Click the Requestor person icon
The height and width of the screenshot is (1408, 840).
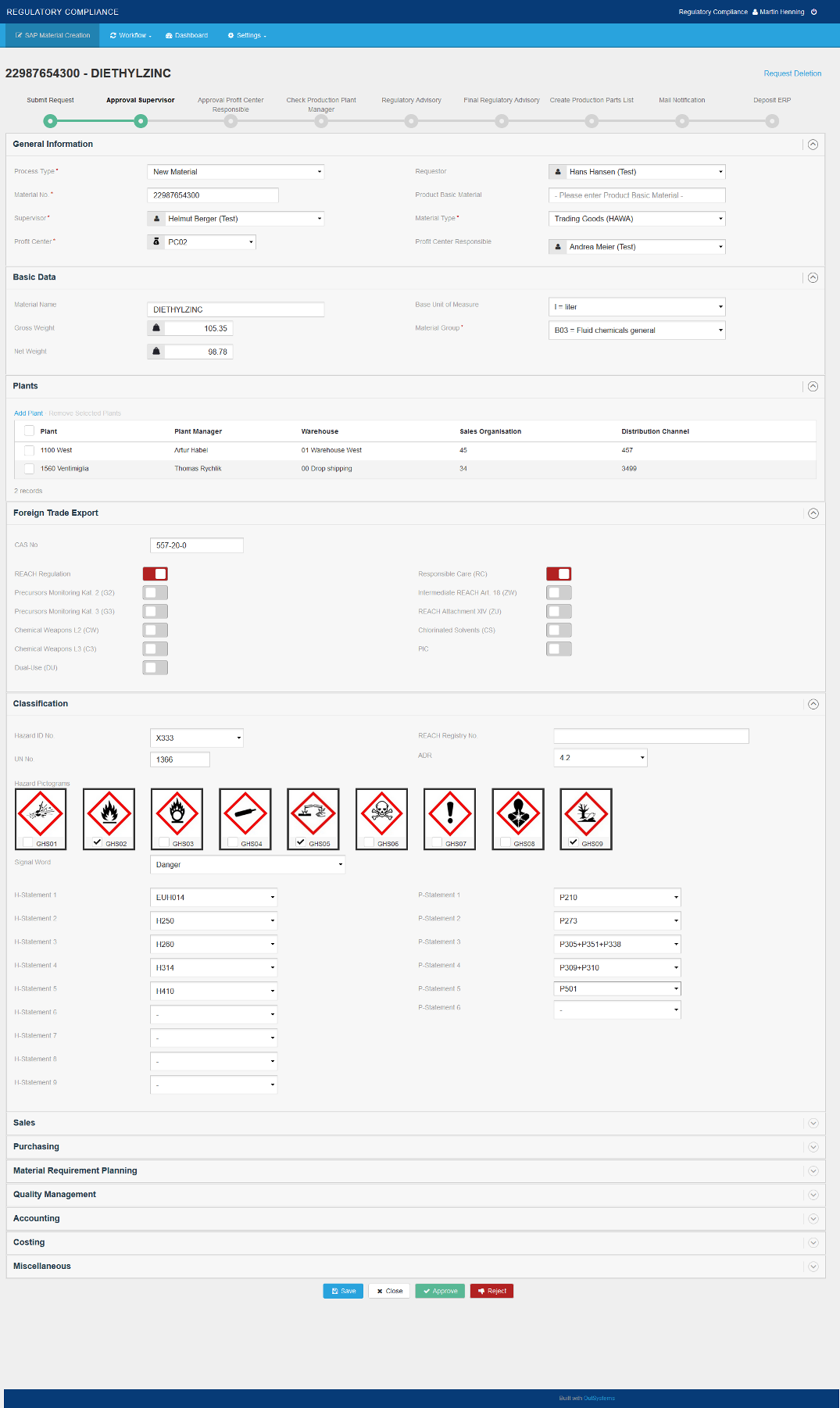[x=558, y=172]
